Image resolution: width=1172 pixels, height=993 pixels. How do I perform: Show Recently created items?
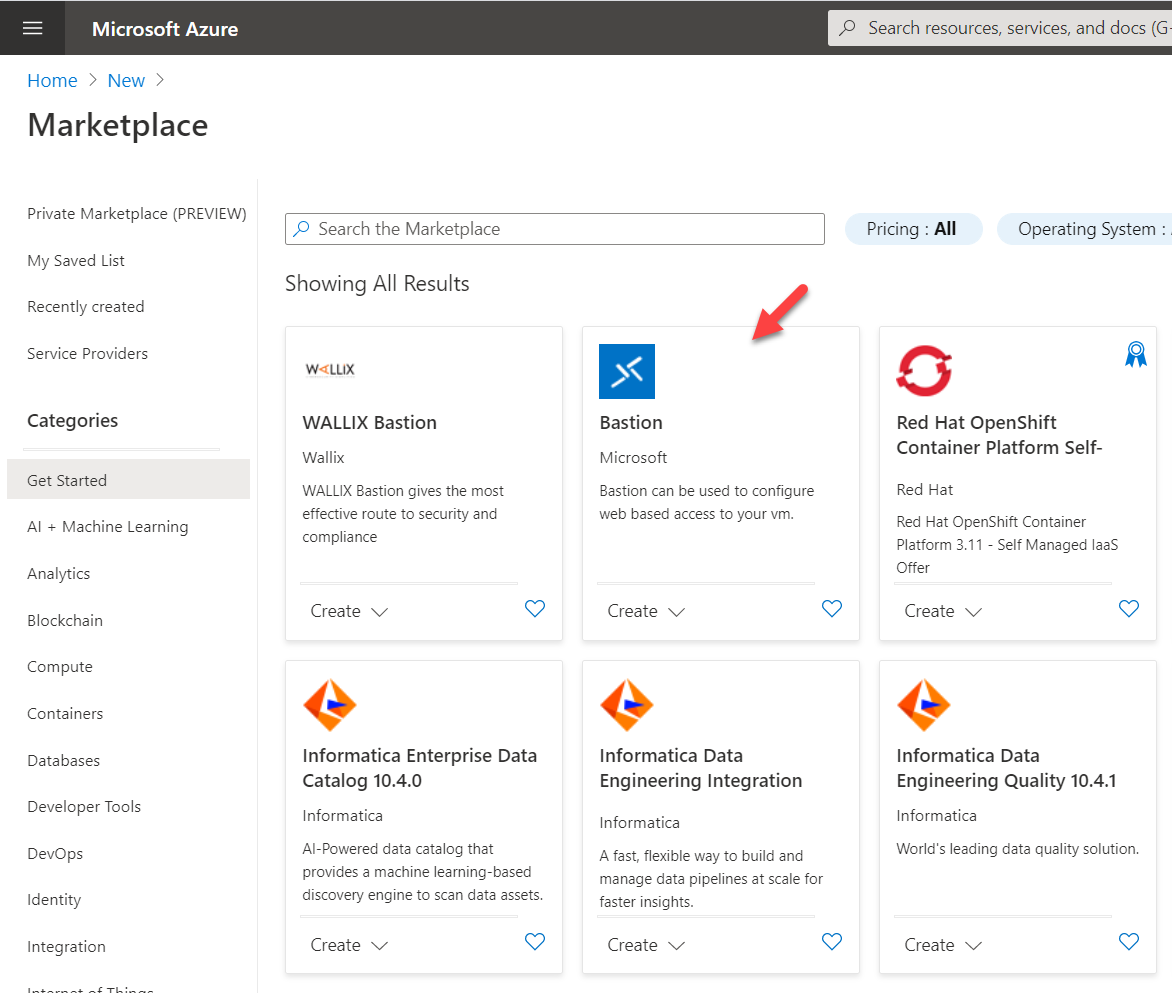click(x=85, y=307)
